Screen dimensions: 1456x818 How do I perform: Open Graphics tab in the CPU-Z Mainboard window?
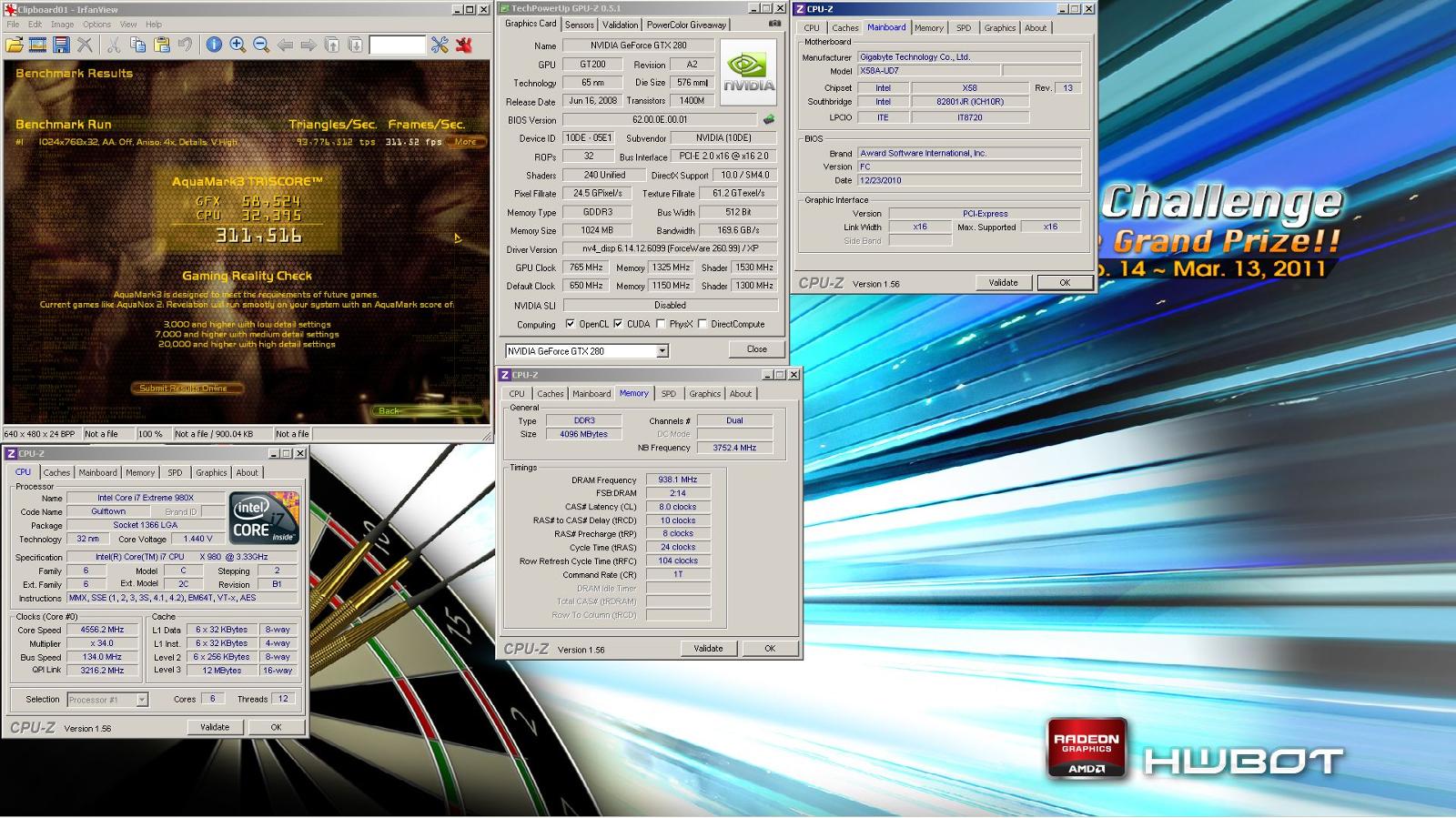[x=1000, y=28]
